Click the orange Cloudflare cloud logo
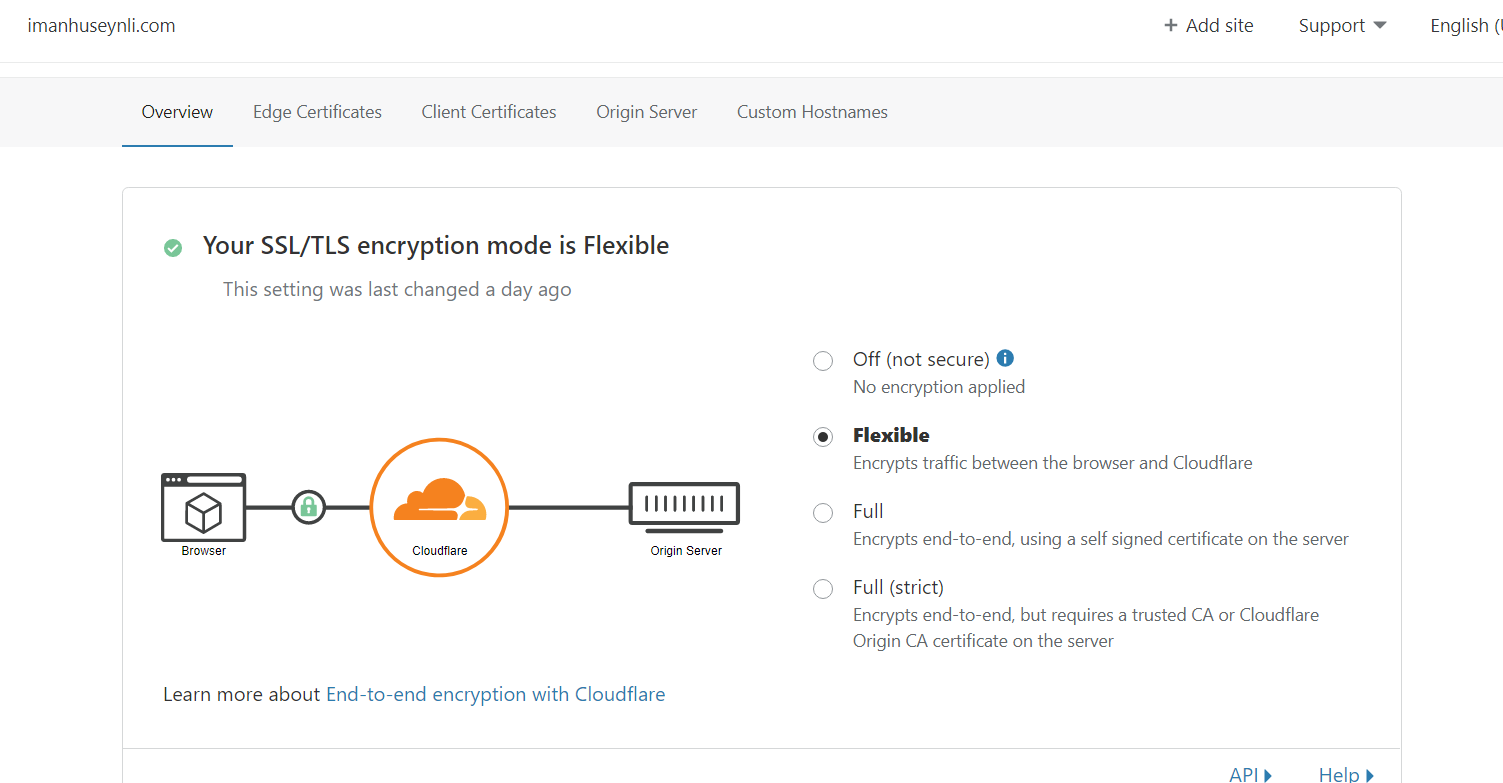The height and width of the screenshot is (783, 1503). coord(439,500)
